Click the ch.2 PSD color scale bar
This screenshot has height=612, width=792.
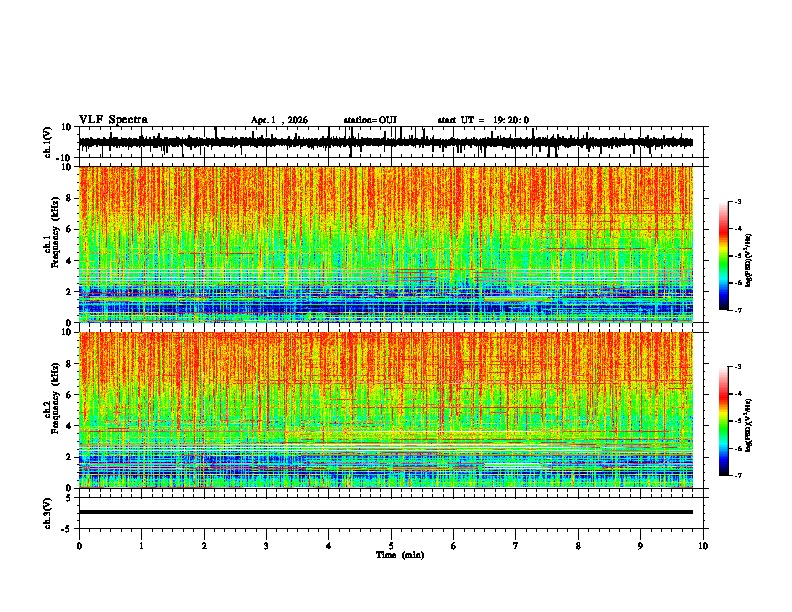724,421
